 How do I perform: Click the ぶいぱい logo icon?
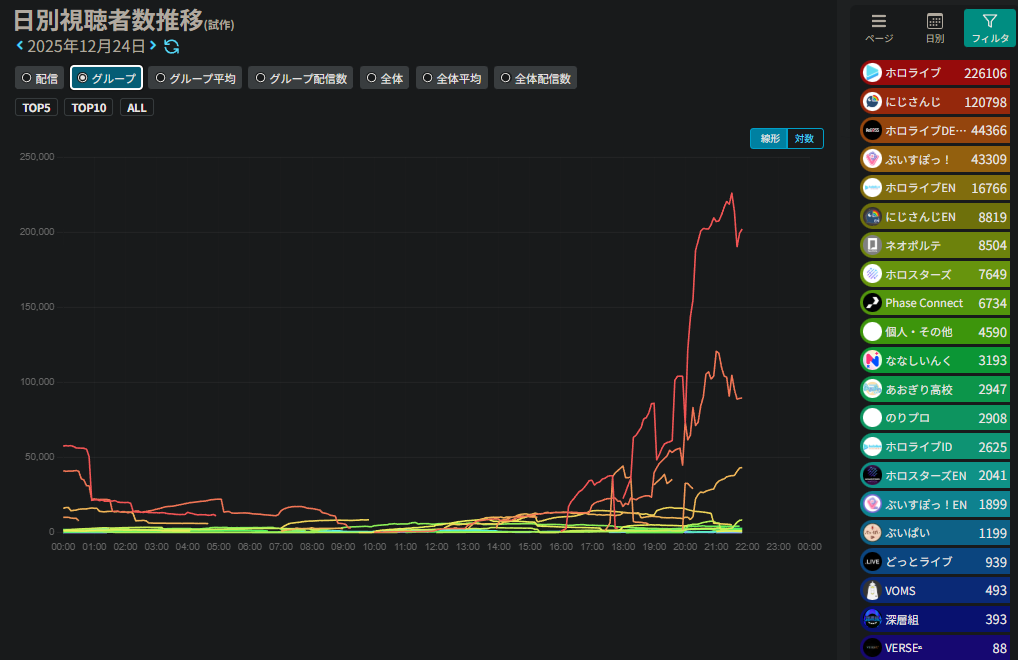[872, 533]
